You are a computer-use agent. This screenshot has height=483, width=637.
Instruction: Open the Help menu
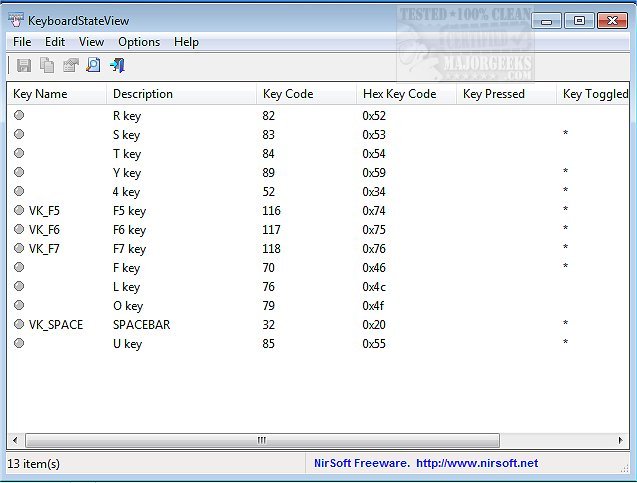tap(186, 42)
